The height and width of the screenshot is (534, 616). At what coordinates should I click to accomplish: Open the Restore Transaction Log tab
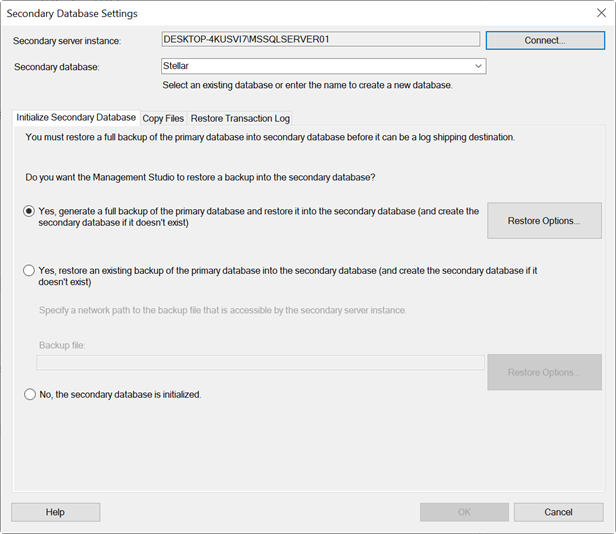pos(240,118)
